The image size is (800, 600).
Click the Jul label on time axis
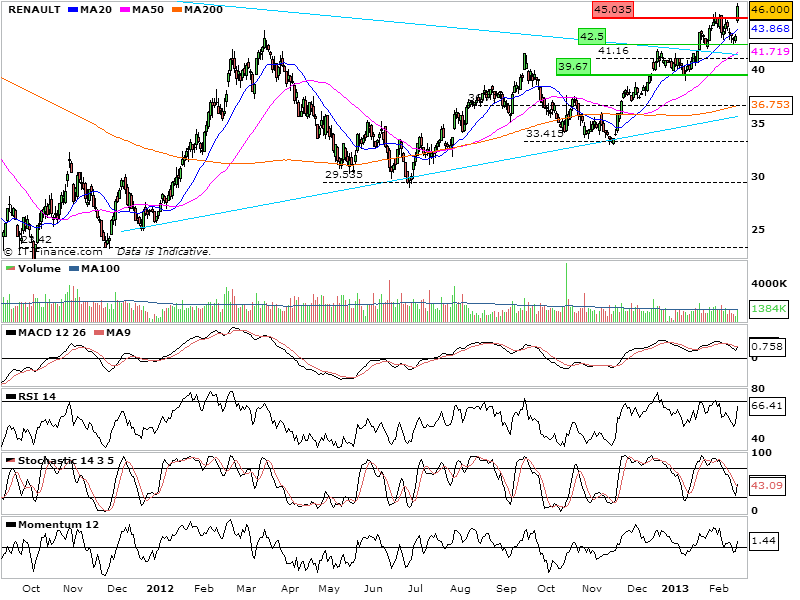point(415,589)
